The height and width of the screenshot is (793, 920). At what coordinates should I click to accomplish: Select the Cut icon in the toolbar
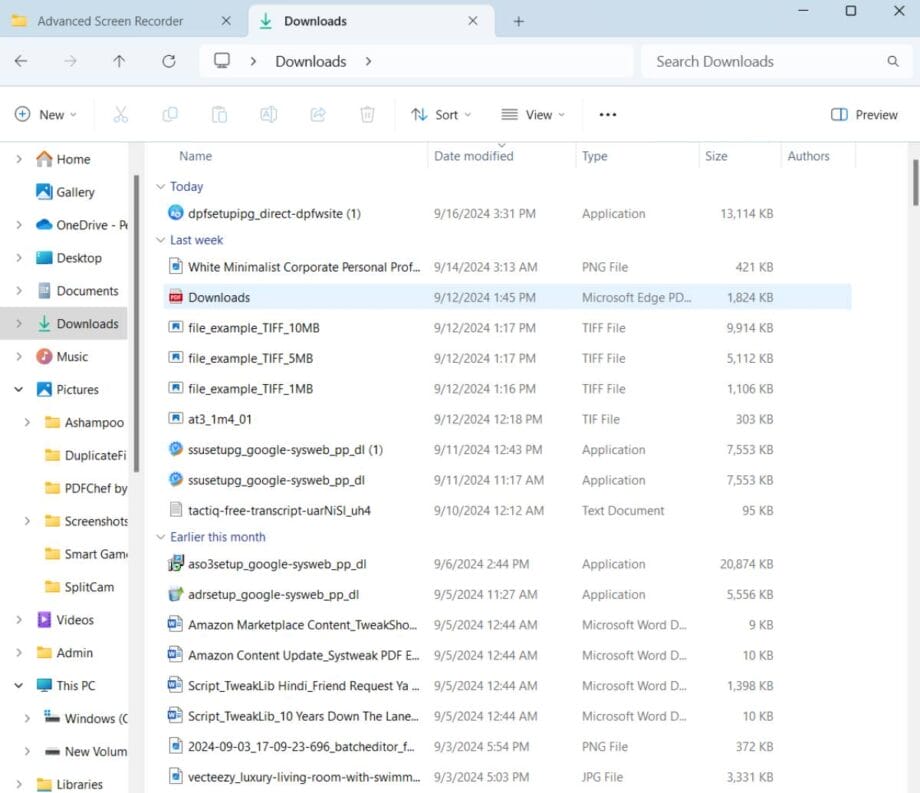coord(121,114)
